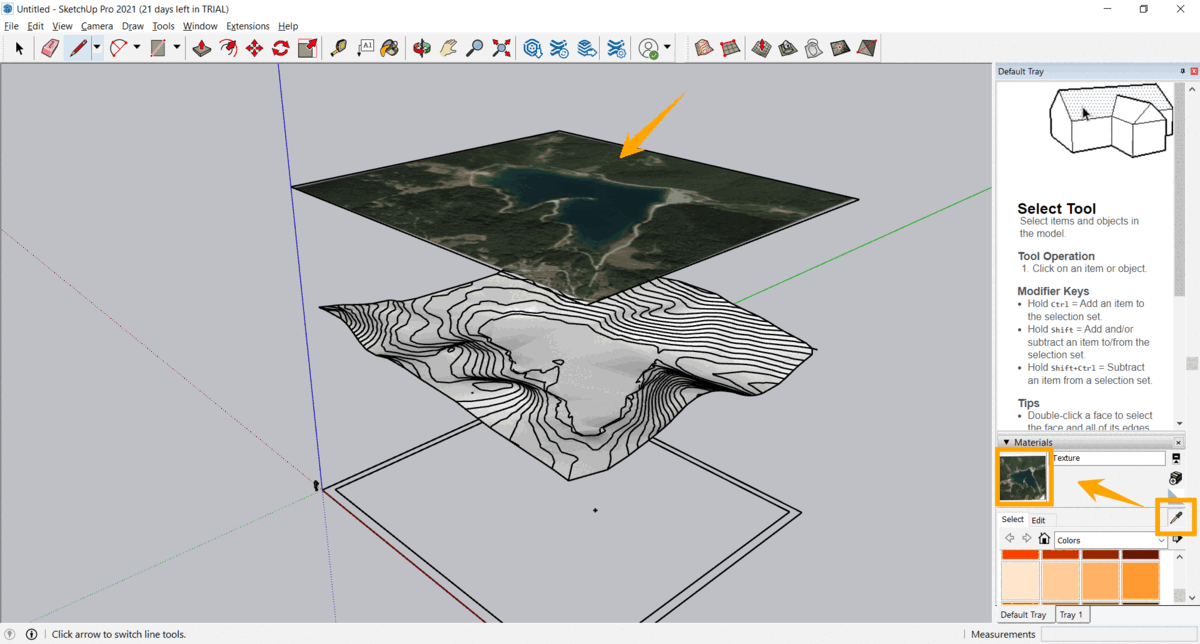Pick the Sample Paint eyedropper
The width and height of the screenshot is (1200, 644).
point(1176,517)
